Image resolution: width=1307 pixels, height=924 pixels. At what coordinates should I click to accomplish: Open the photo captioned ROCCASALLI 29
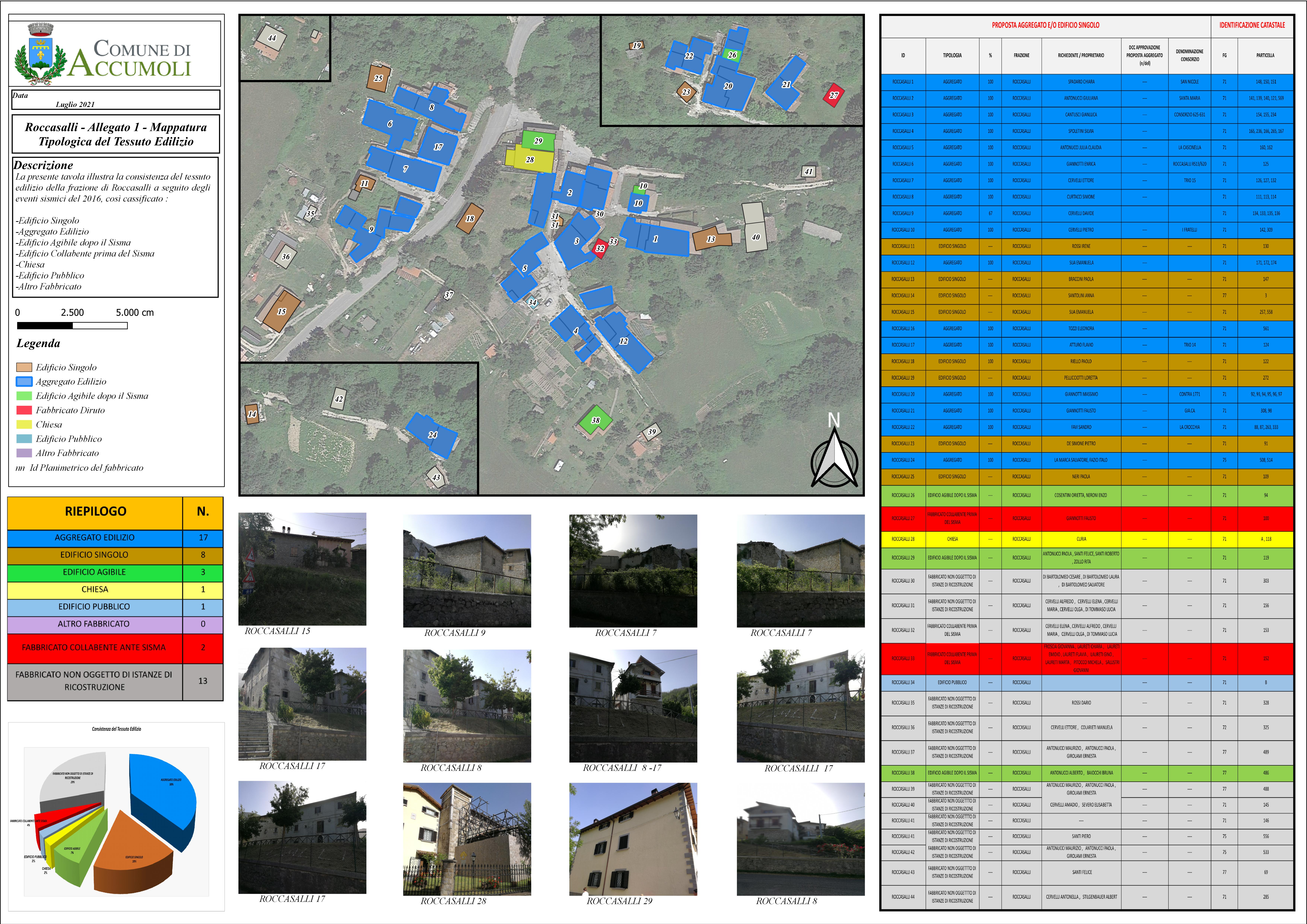pos(633,839)
